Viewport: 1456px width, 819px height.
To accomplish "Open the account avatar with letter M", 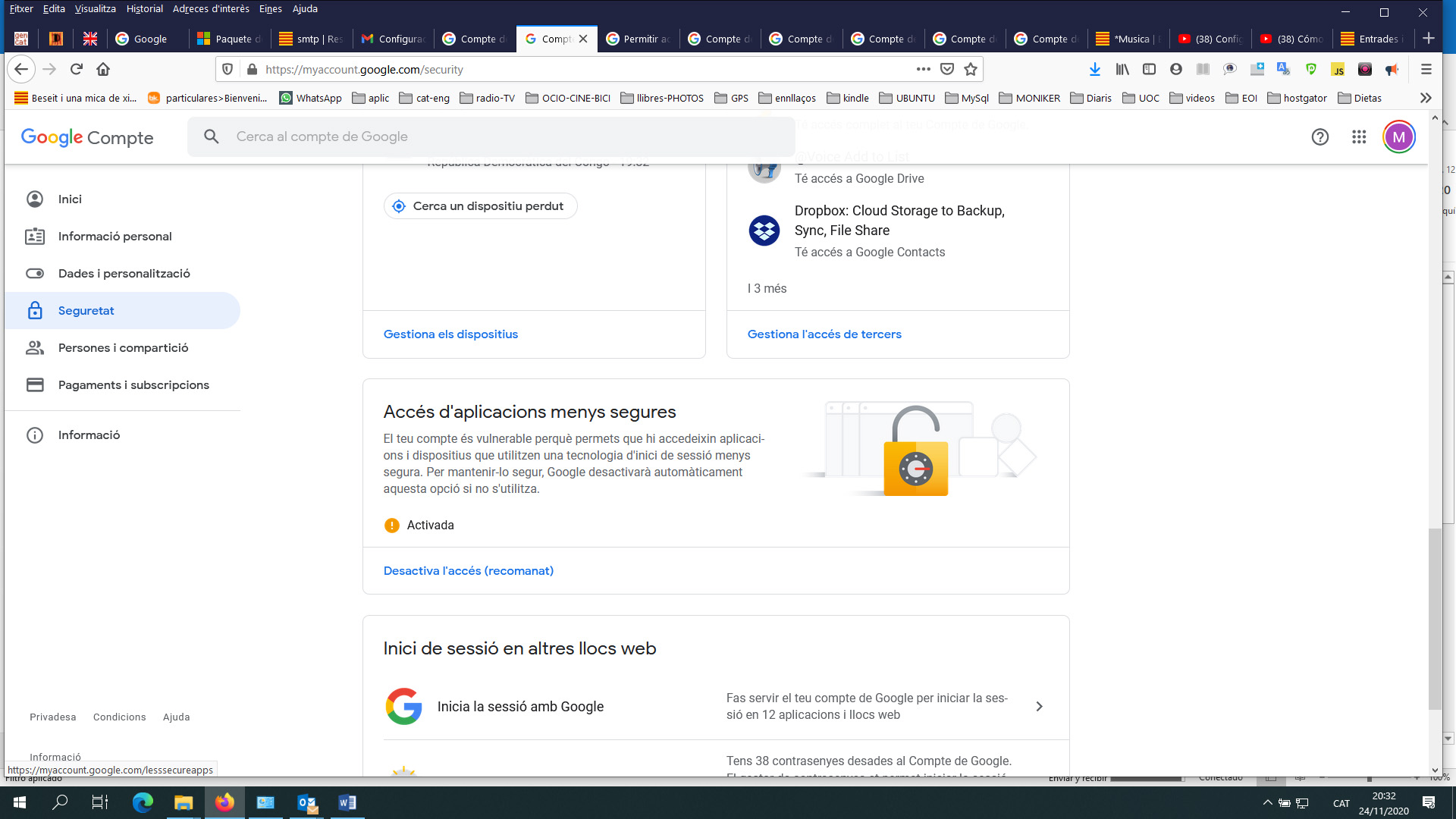I will click(1398, 137).
